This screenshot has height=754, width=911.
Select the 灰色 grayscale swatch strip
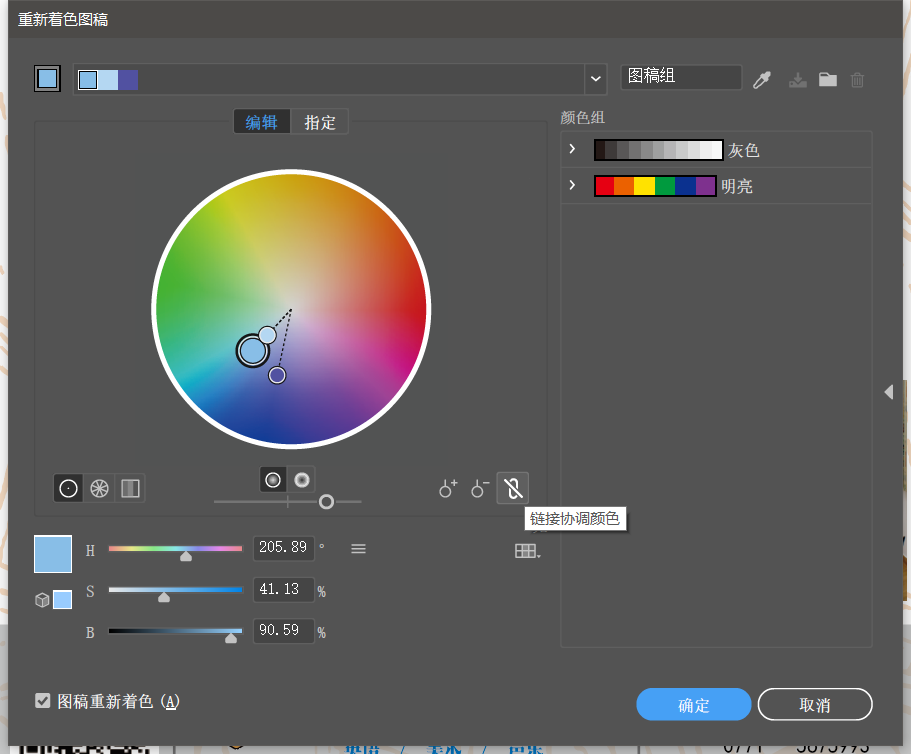coord(658,150)
